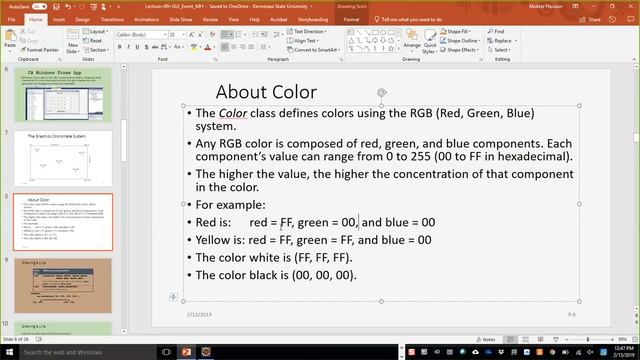Open Quick Styles gallery
Image resolution: width=640 pixels, height=360 pixels.
point(430,42)
